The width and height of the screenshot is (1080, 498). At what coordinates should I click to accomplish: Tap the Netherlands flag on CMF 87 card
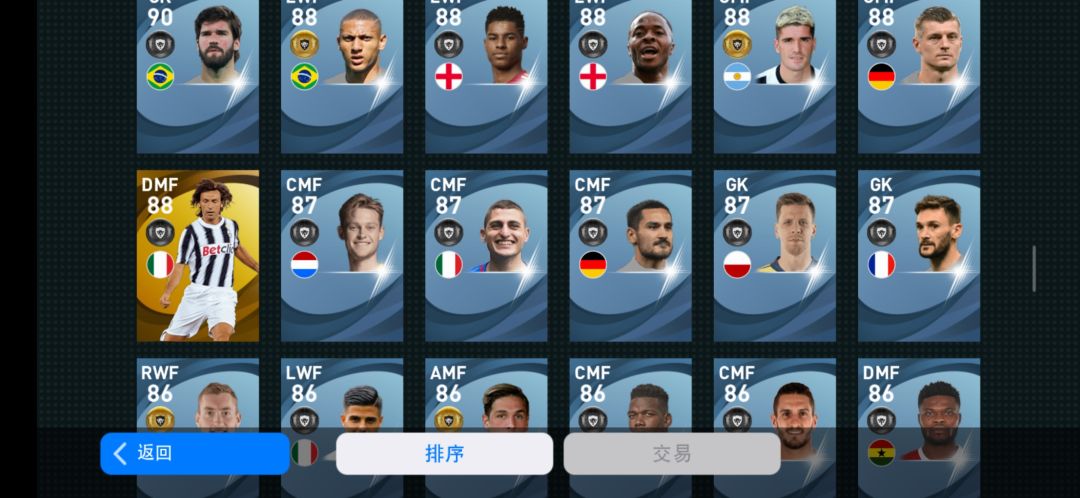(304, 264)
